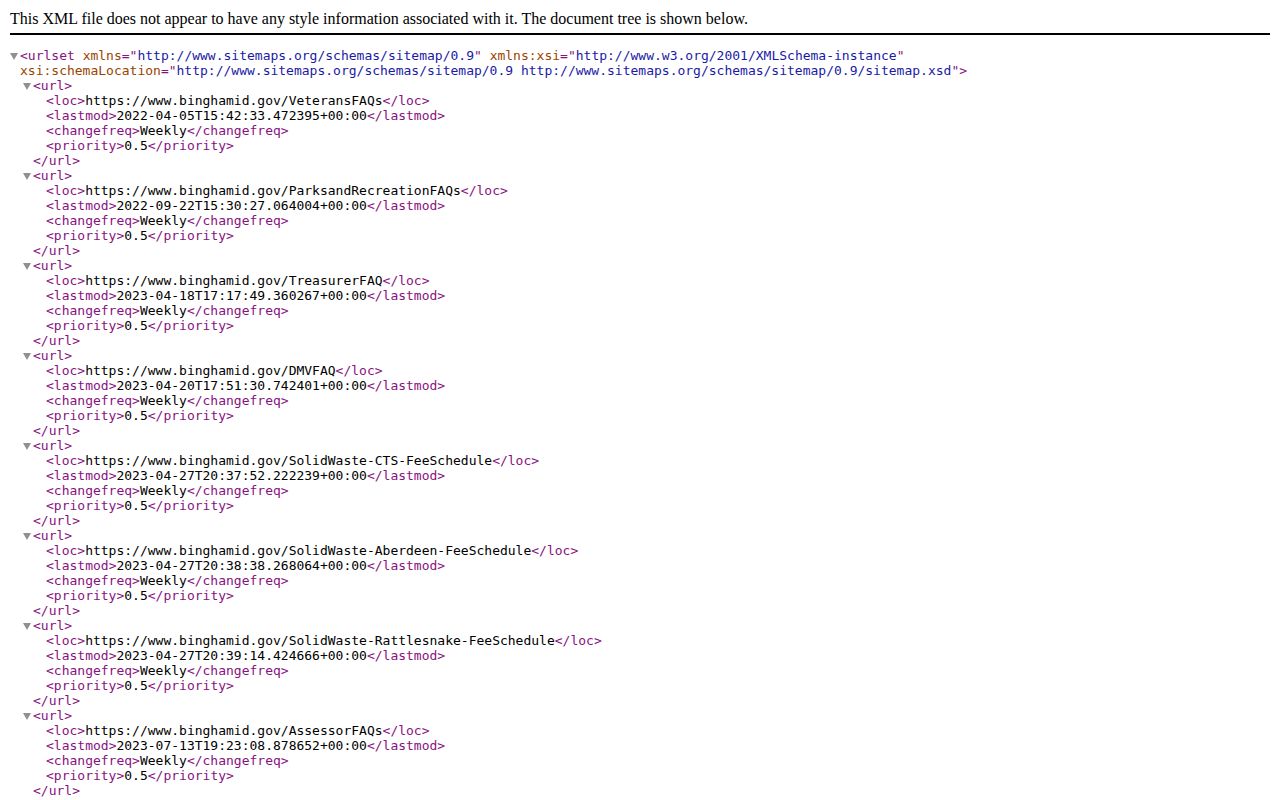The height and width of the screenshot is (800, 1280).
Task: Collapse the url node for DMVFAQ
Action: click(27, 356)
